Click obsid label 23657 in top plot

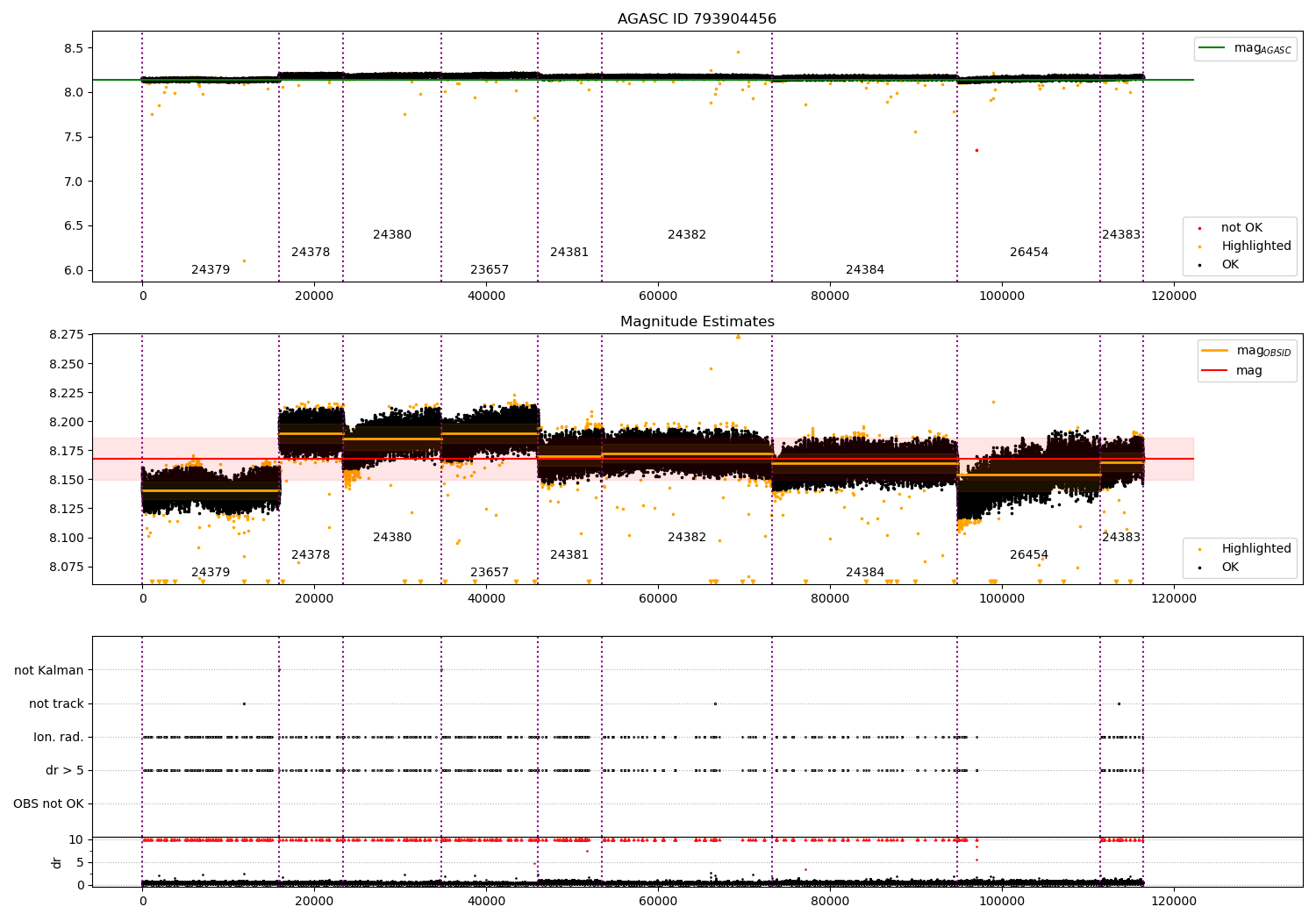pyautogui.click(x=490, y=270)
